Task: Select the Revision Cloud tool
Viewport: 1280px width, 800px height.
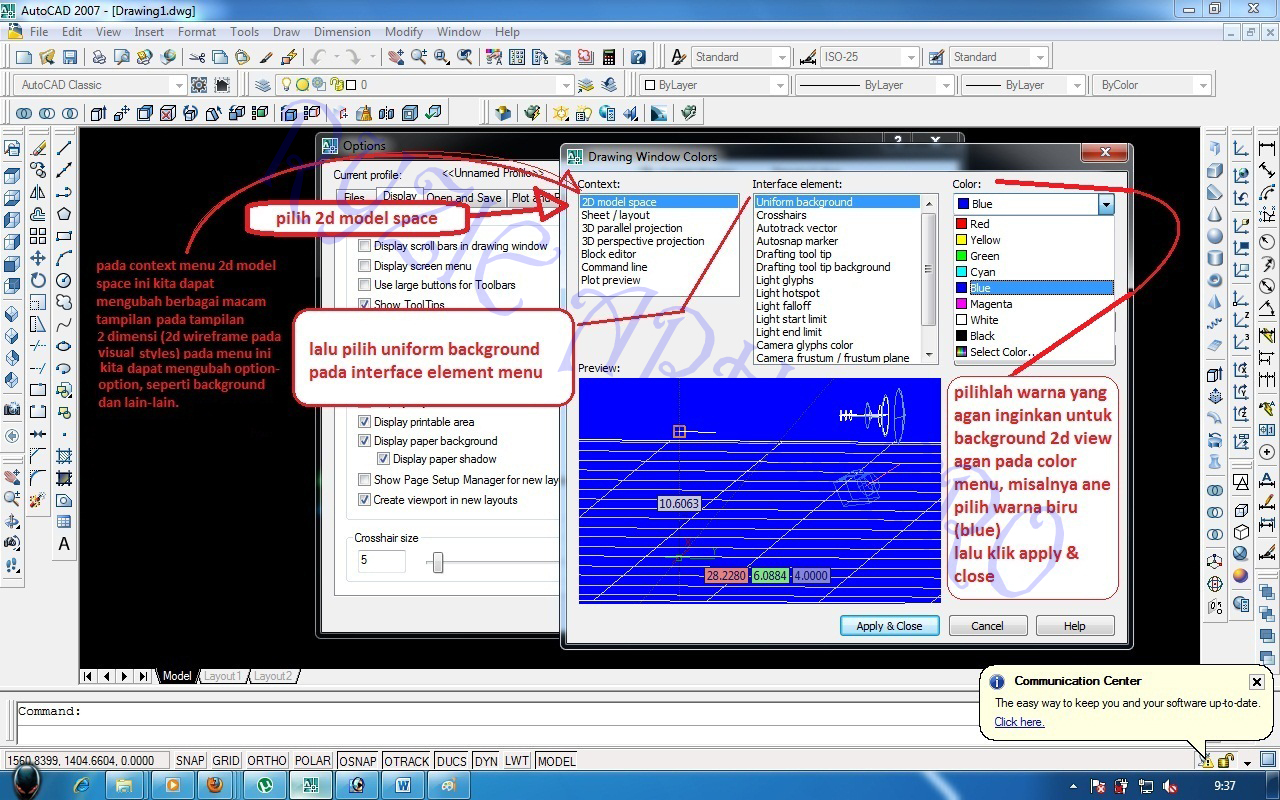Action: coord(64,302)
